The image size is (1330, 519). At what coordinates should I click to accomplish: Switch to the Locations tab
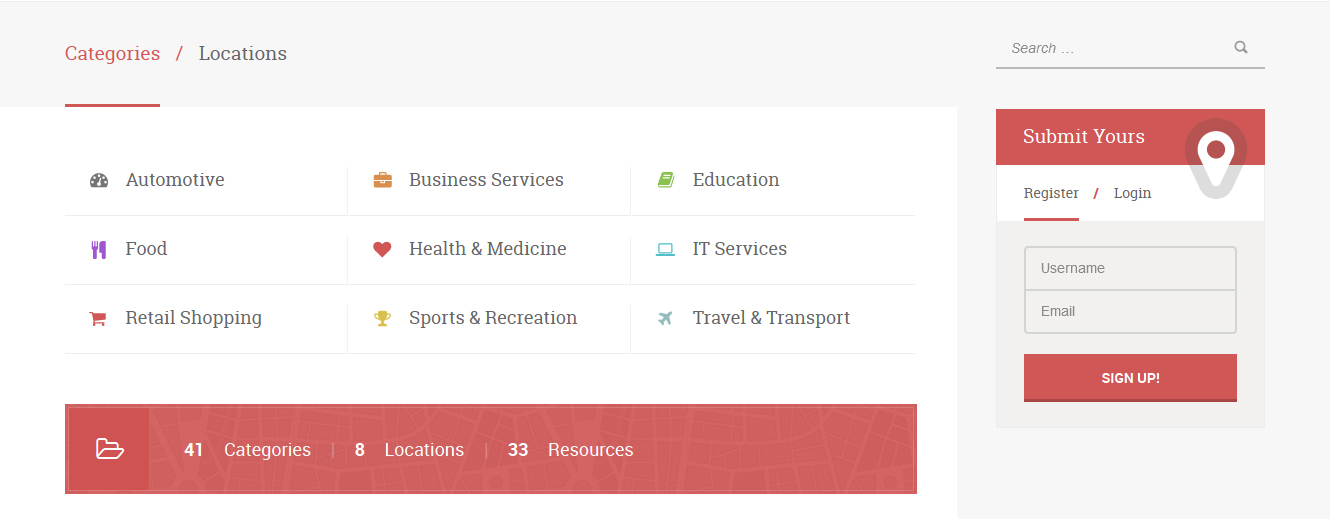pos(243,54)
